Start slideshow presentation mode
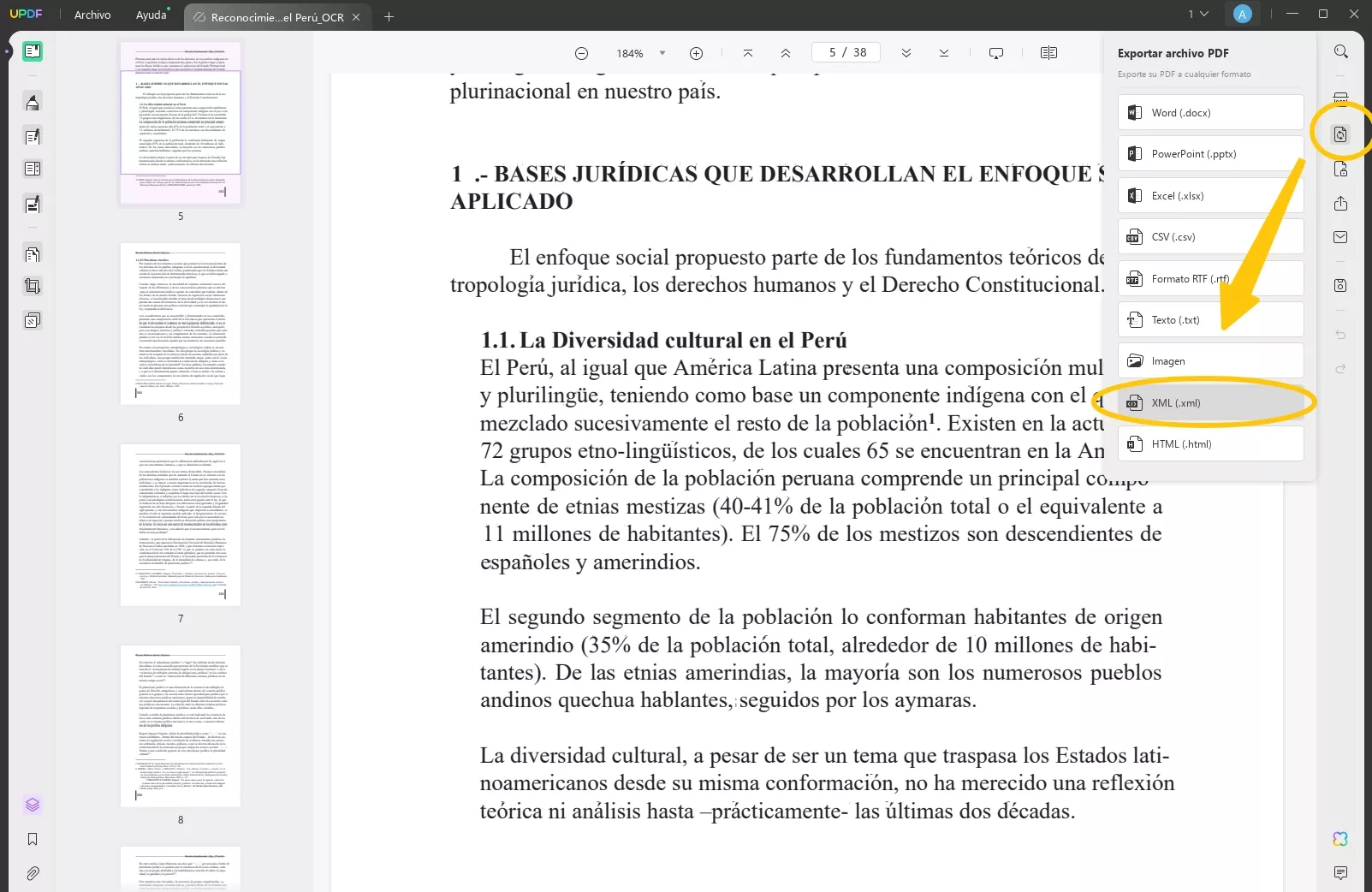 coord(996,53)
